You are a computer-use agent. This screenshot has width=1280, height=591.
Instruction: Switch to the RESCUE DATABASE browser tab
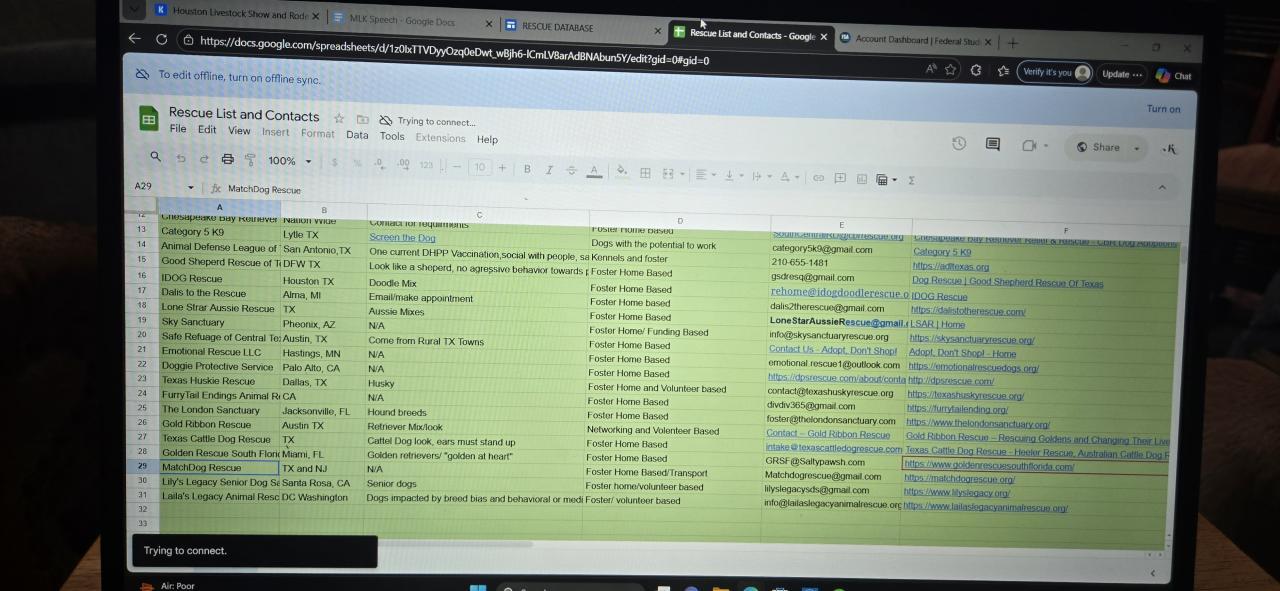[x=581, y=27]
